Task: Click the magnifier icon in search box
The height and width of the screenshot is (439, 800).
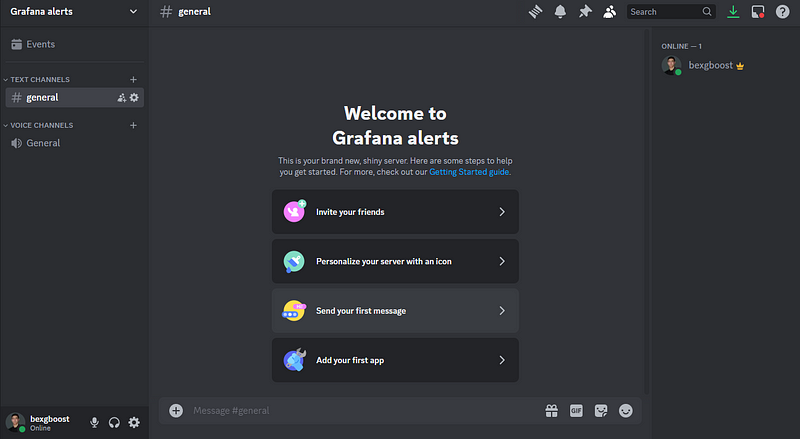Action: coord(707,11)
